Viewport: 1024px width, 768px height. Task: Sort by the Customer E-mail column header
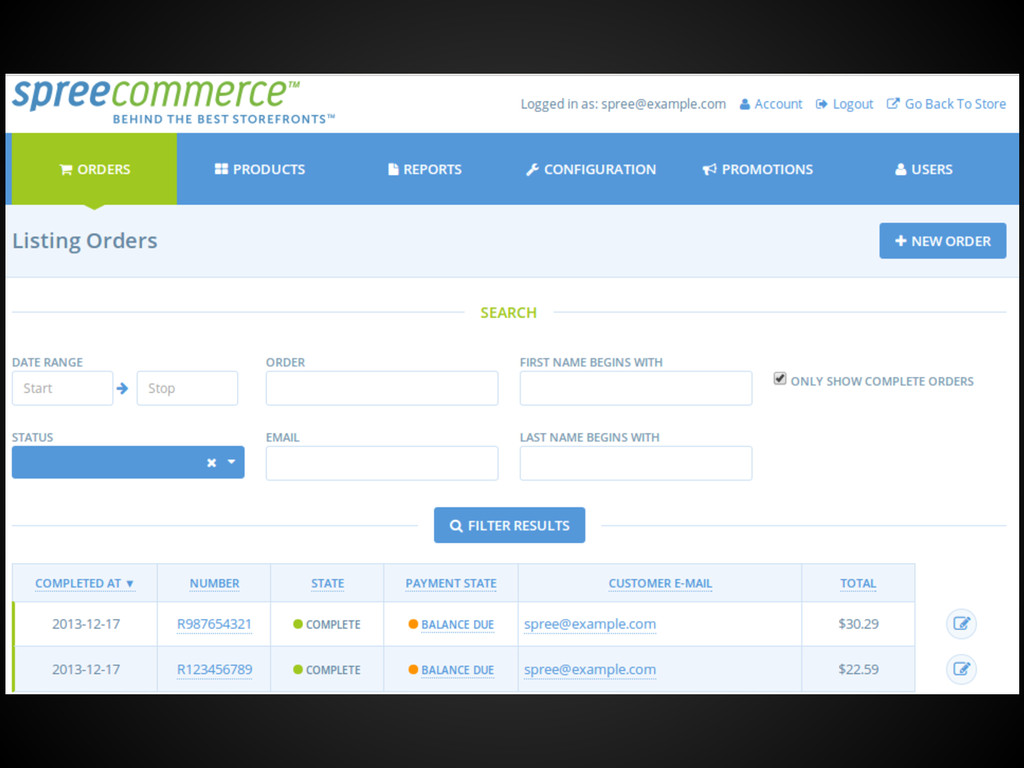point(660,583)
